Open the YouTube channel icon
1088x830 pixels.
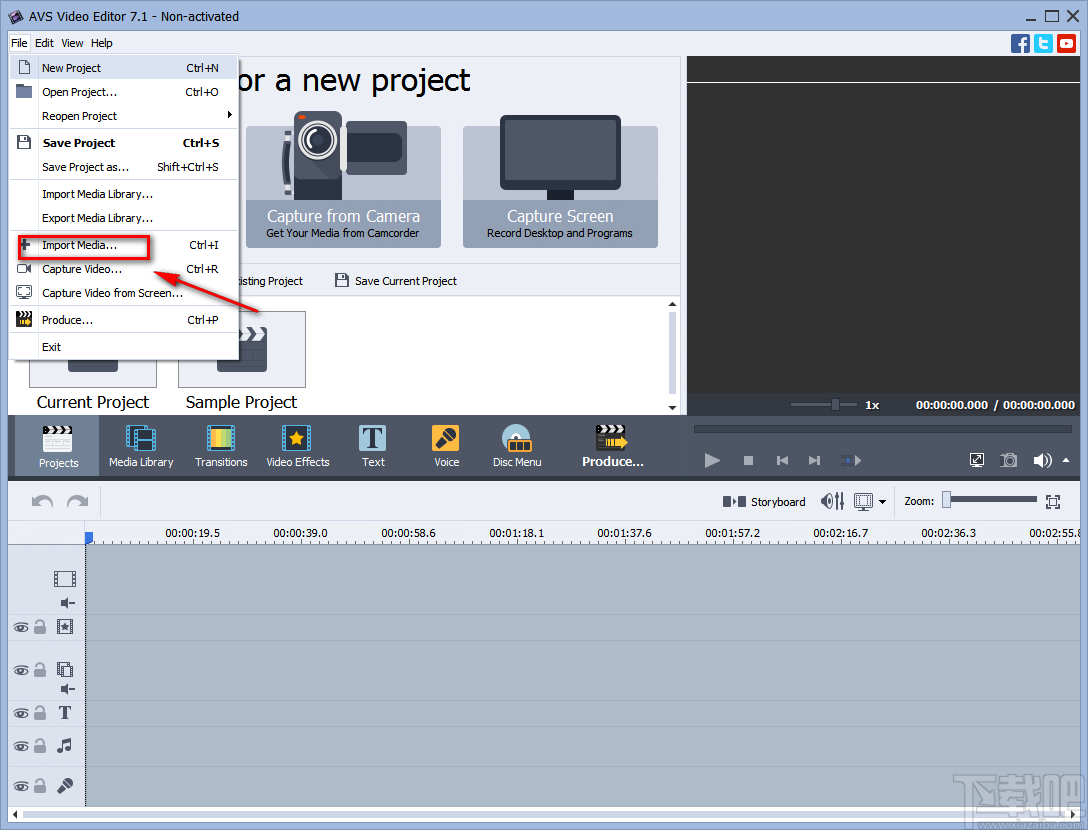1066,43
